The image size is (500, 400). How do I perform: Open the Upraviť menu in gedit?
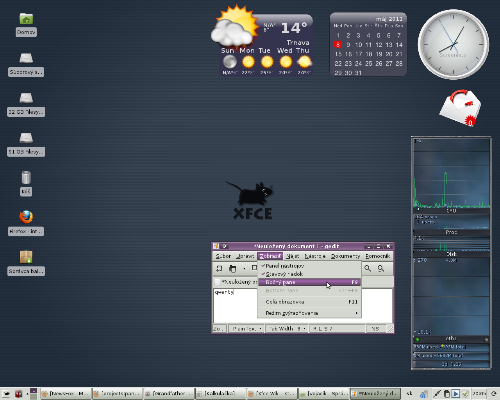(245, 256)
